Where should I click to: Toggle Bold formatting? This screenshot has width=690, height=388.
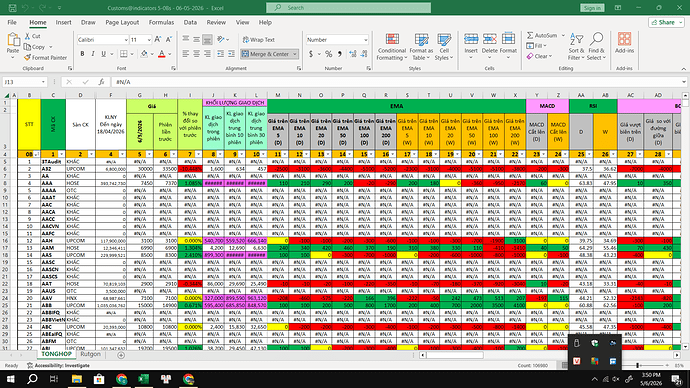click(82, 54)
